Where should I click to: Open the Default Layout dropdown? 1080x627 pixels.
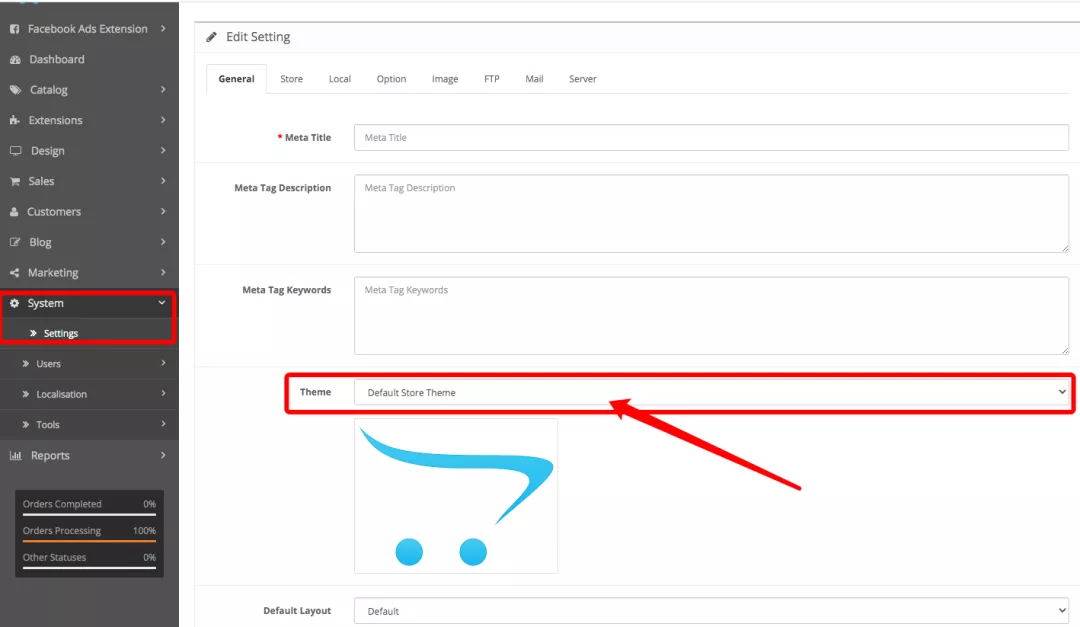(x=712, y=611)
